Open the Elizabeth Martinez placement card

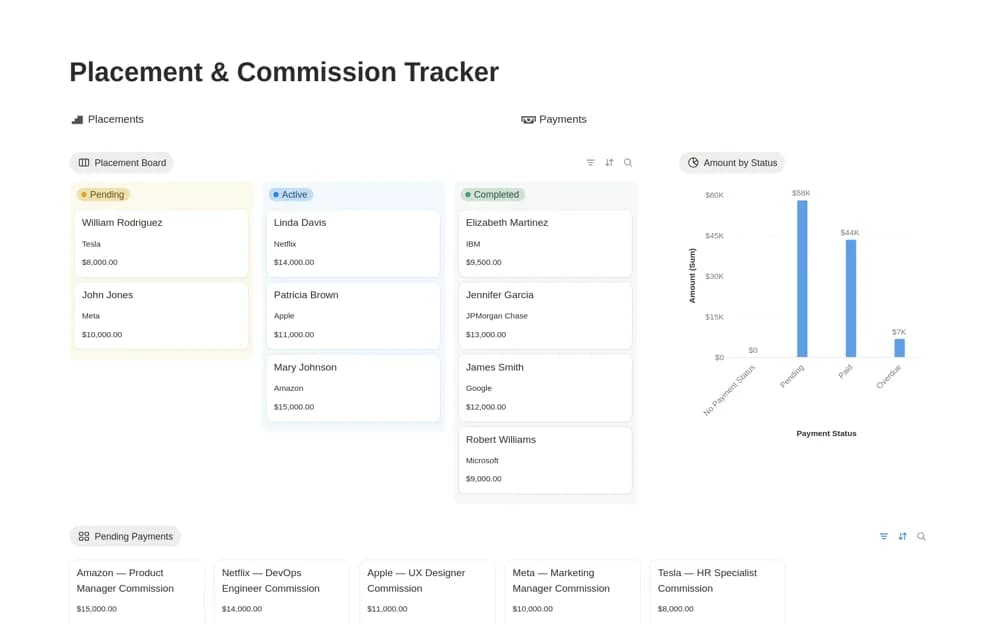[545, 243]
